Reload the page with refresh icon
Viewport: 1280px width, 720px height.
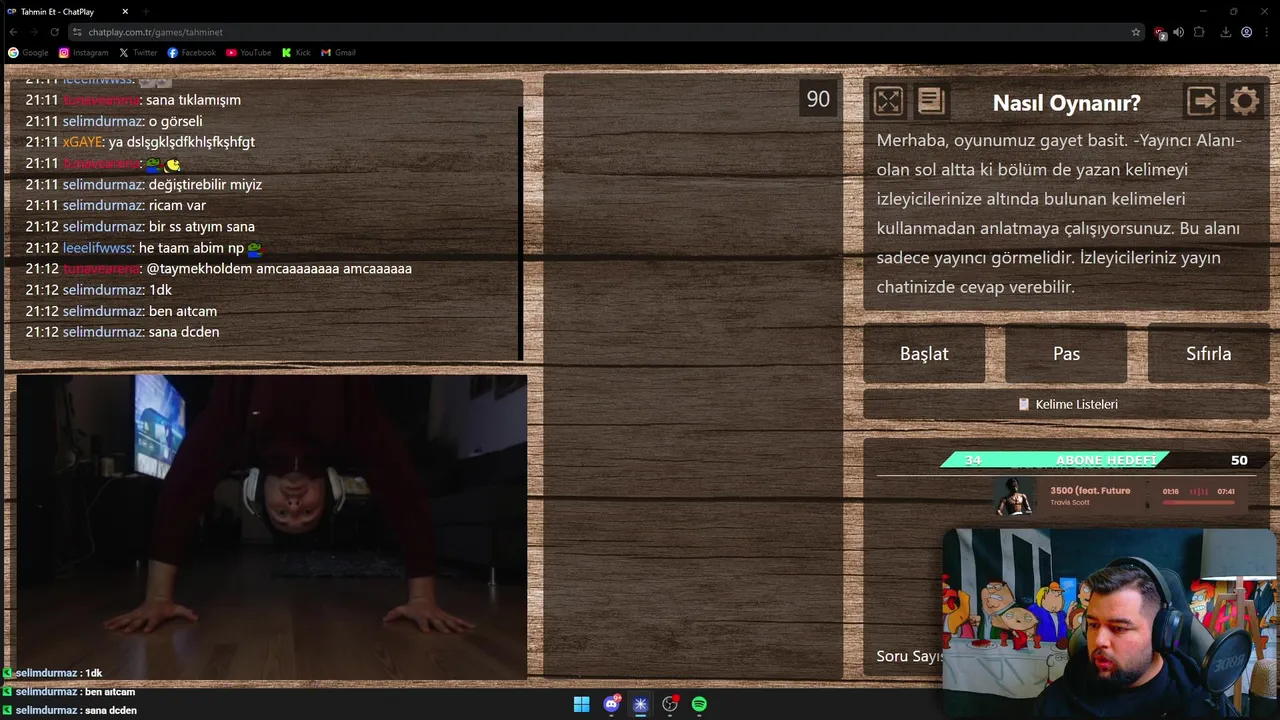pos(54,32)
